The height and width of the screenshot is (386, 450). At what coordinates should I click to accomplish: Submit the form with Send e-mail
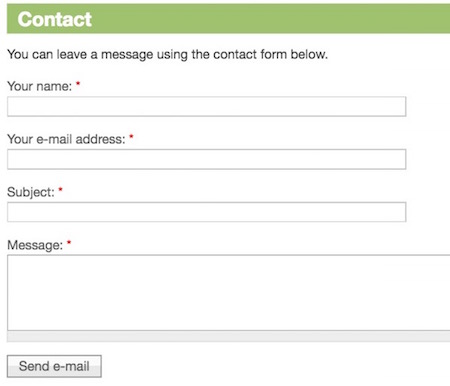point(54,366)
